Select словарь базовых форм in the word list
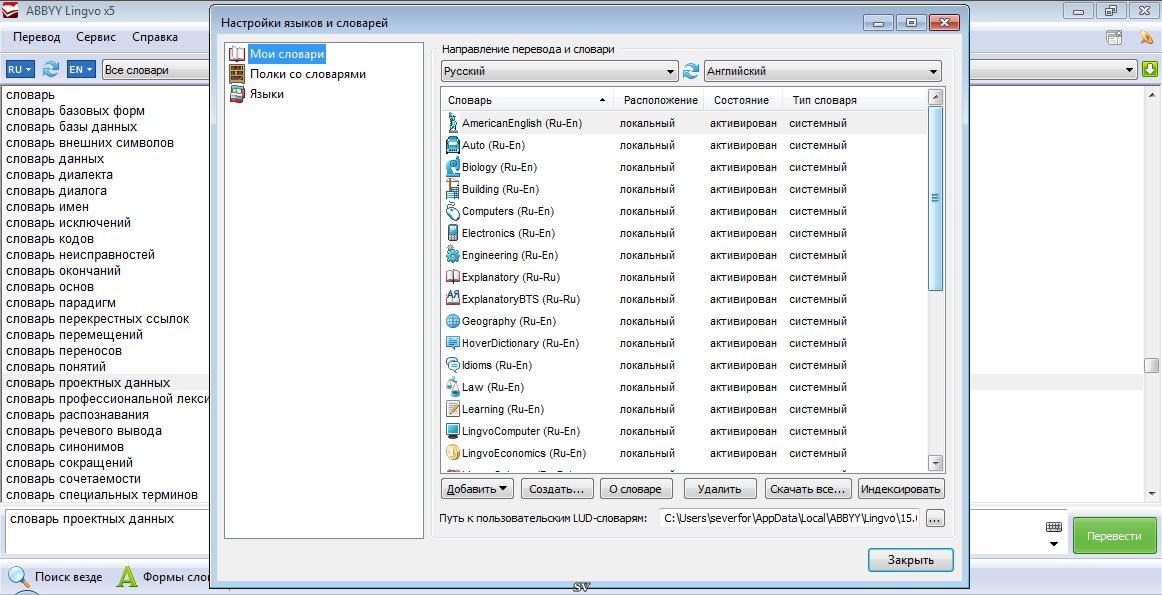This screenshot has width=1162, height=595. 76,111
